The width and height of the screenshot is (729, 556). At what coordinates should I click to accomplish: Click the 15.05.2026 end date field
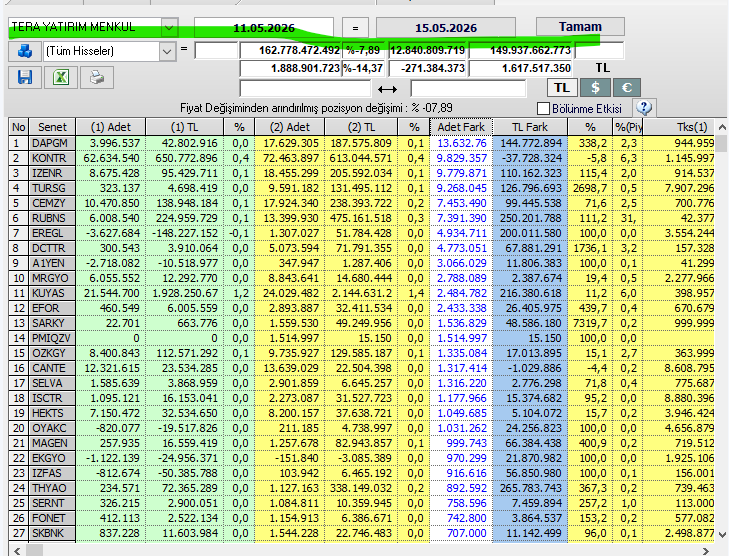click(446, 28)
